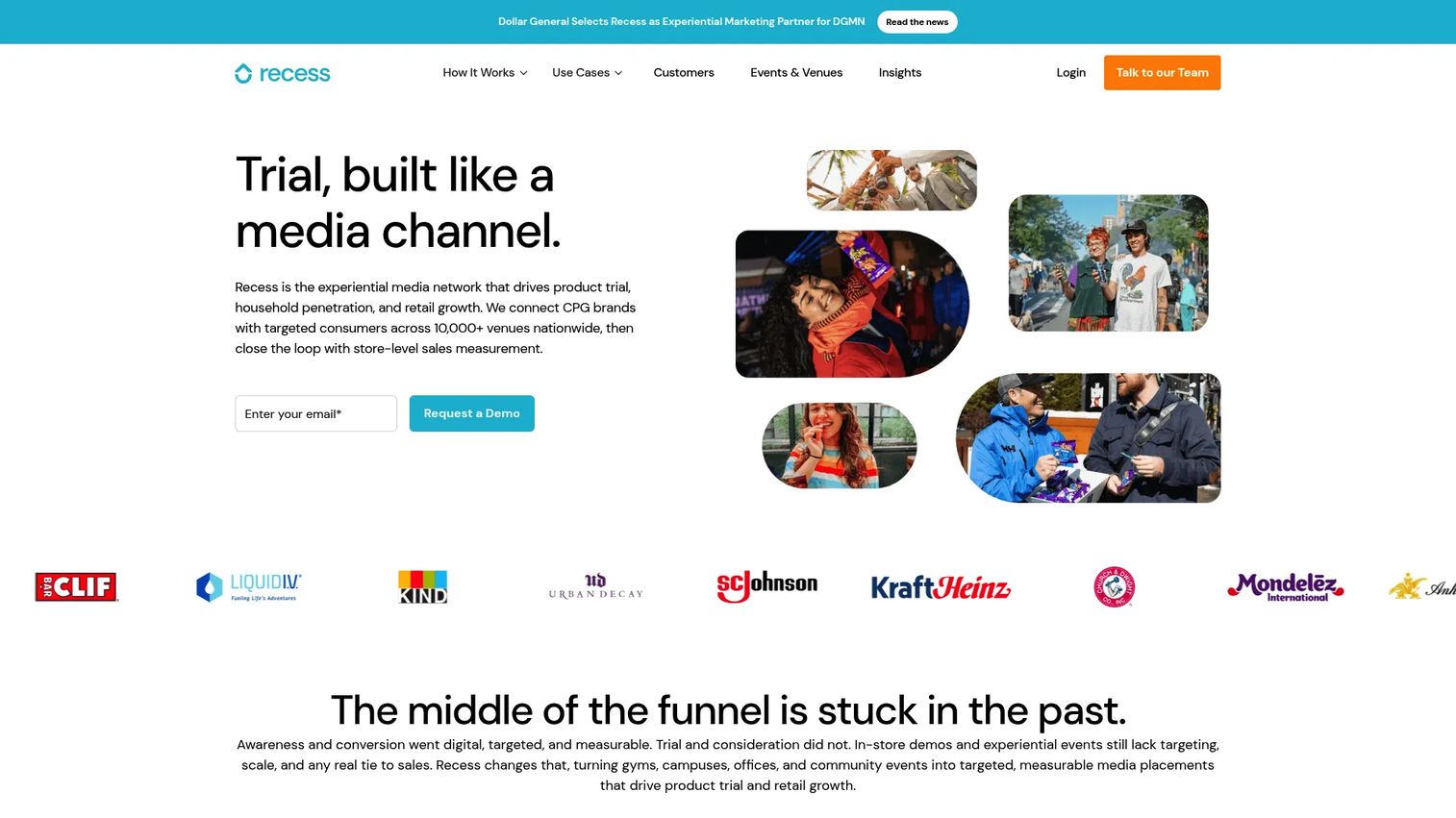Click the Liquid I.V. logo
Screen dimensions: 1456x818
pos(248,586)
